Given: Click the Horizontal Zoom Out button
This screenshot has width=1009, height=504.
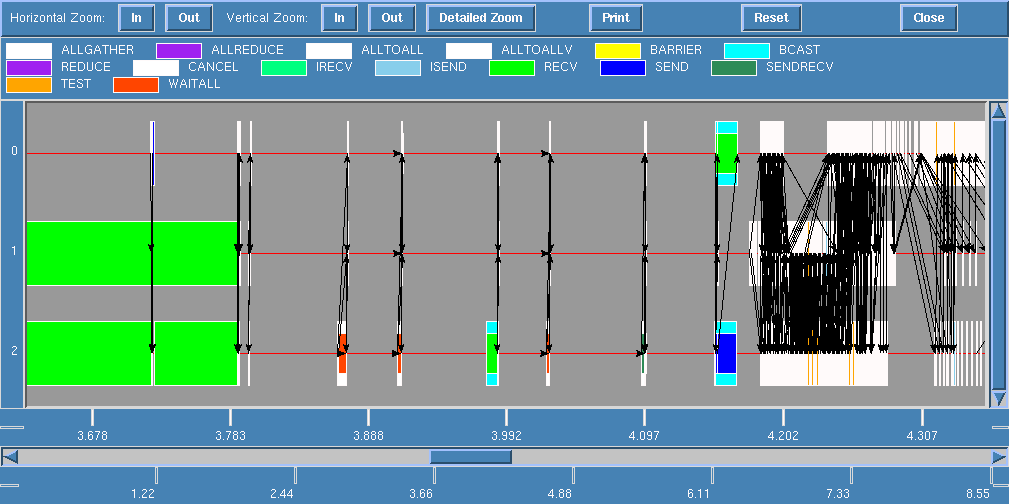Looking at the screenshot, I should (x=189, y=18).
